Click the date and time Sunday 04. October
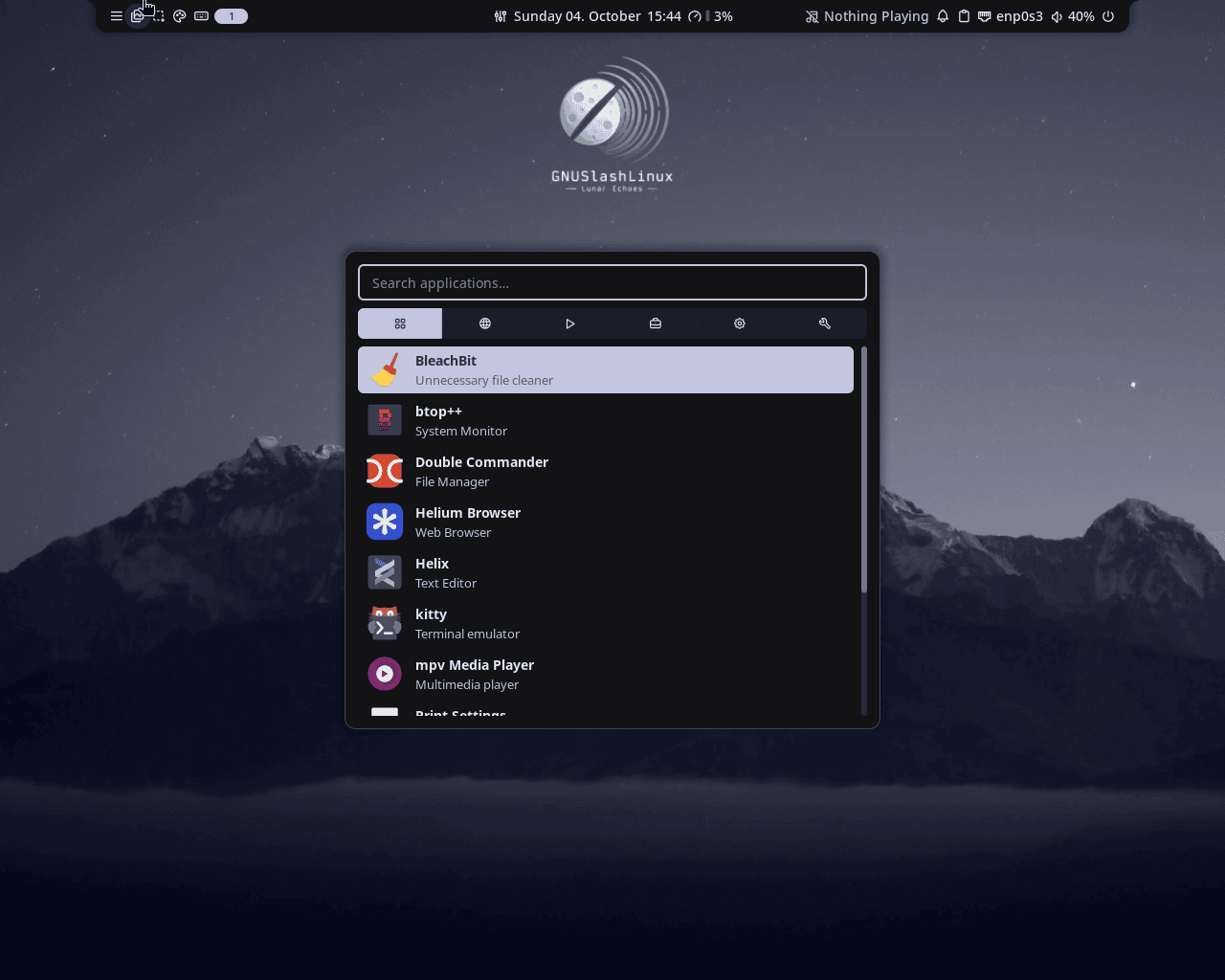 (x=597, y=16)
